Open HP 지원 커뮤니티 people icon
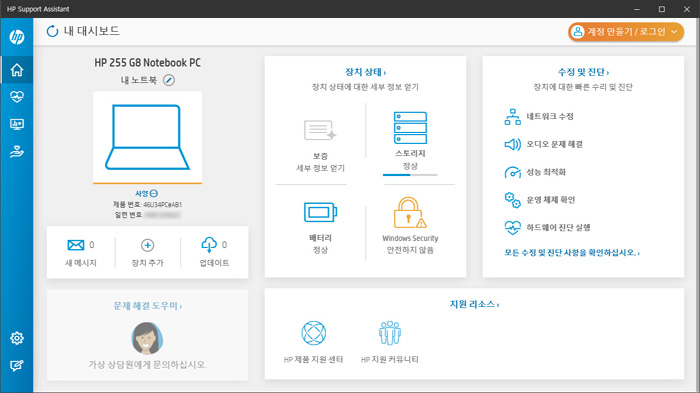This screenshot has height=393, width=700. point(390,333)
